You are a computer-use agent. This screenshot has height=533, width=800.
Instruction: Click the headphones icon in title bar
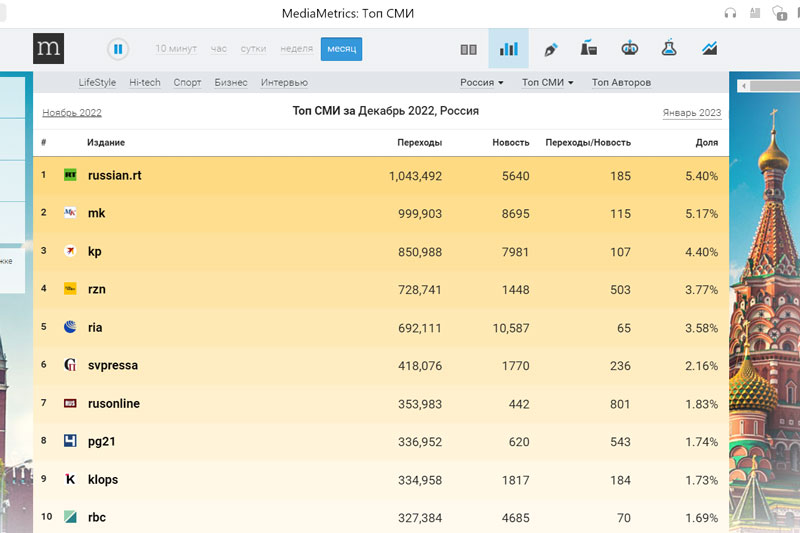pos(730,13)
